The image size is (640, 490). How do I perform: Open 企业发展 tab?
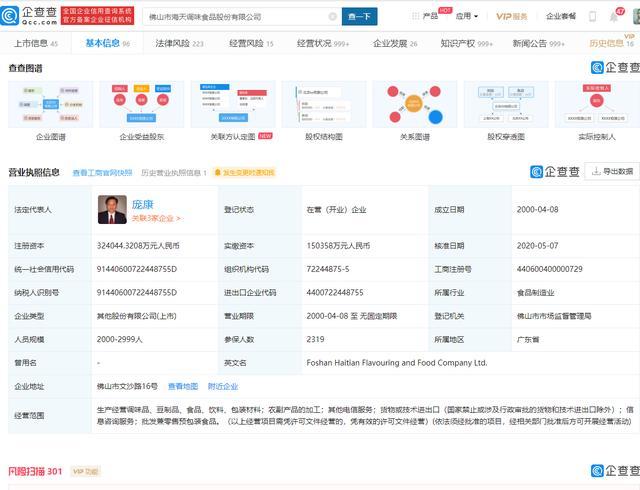[395, 43]
